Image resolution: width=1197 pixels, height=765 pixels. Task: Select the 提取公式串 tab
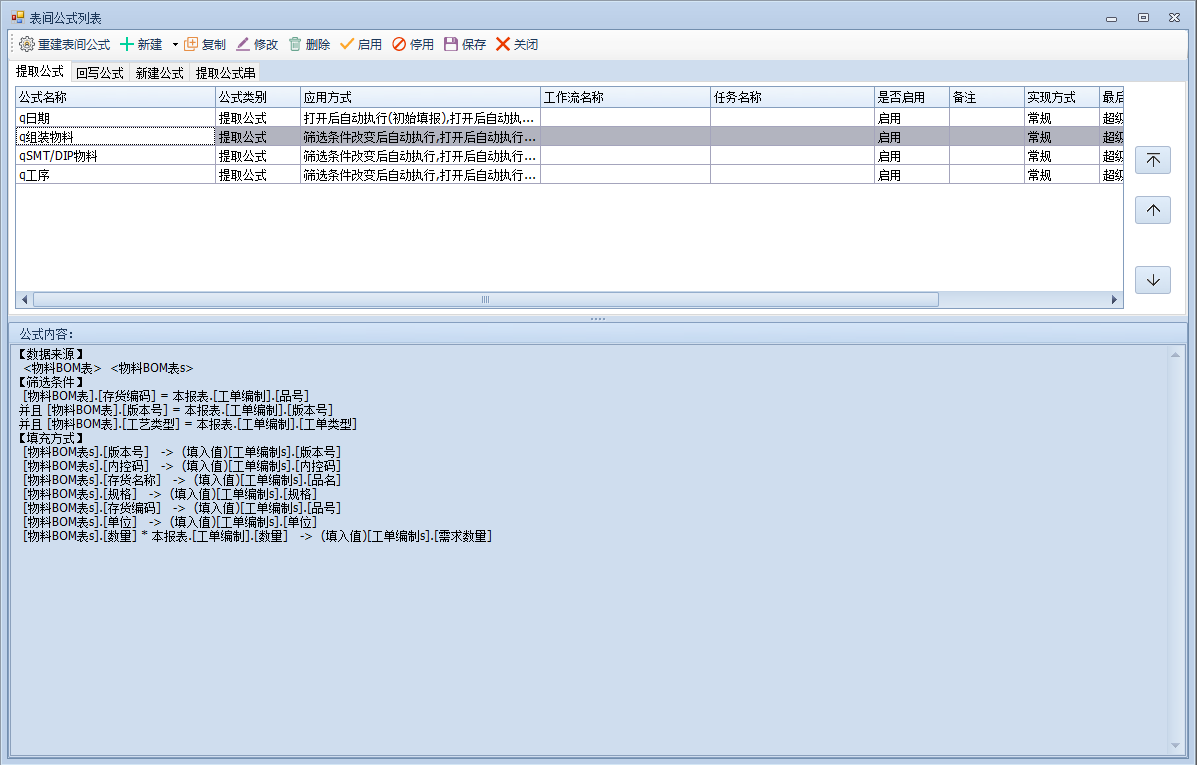tap(225, 73)
